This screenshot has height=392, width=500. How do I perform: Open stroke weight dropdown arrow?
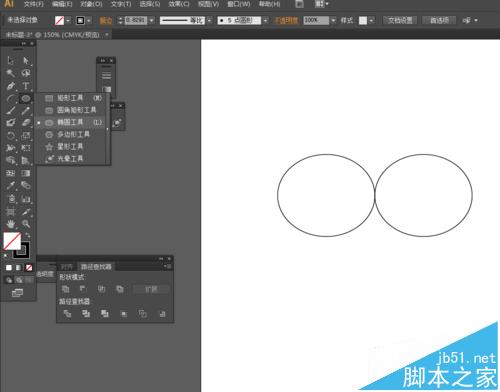coord(152,21)
